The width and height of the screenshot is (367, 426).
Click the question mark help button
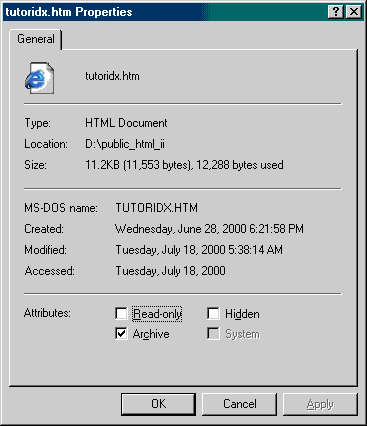(x=336, y=12)
